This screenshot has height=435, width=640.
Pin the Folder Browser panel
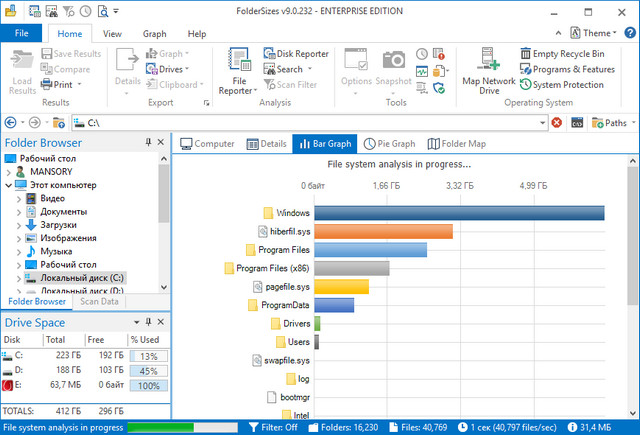(148, 143)
